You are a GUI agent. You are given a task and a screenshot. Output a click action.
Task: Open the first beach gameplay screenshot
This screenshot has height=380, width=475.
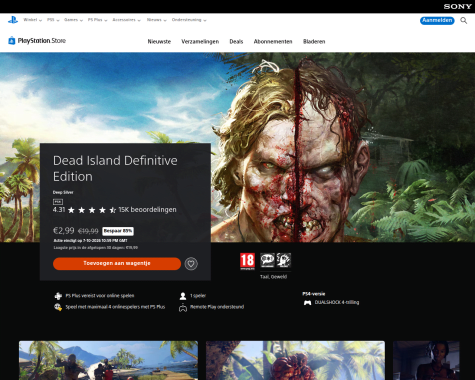click(108, 360)
